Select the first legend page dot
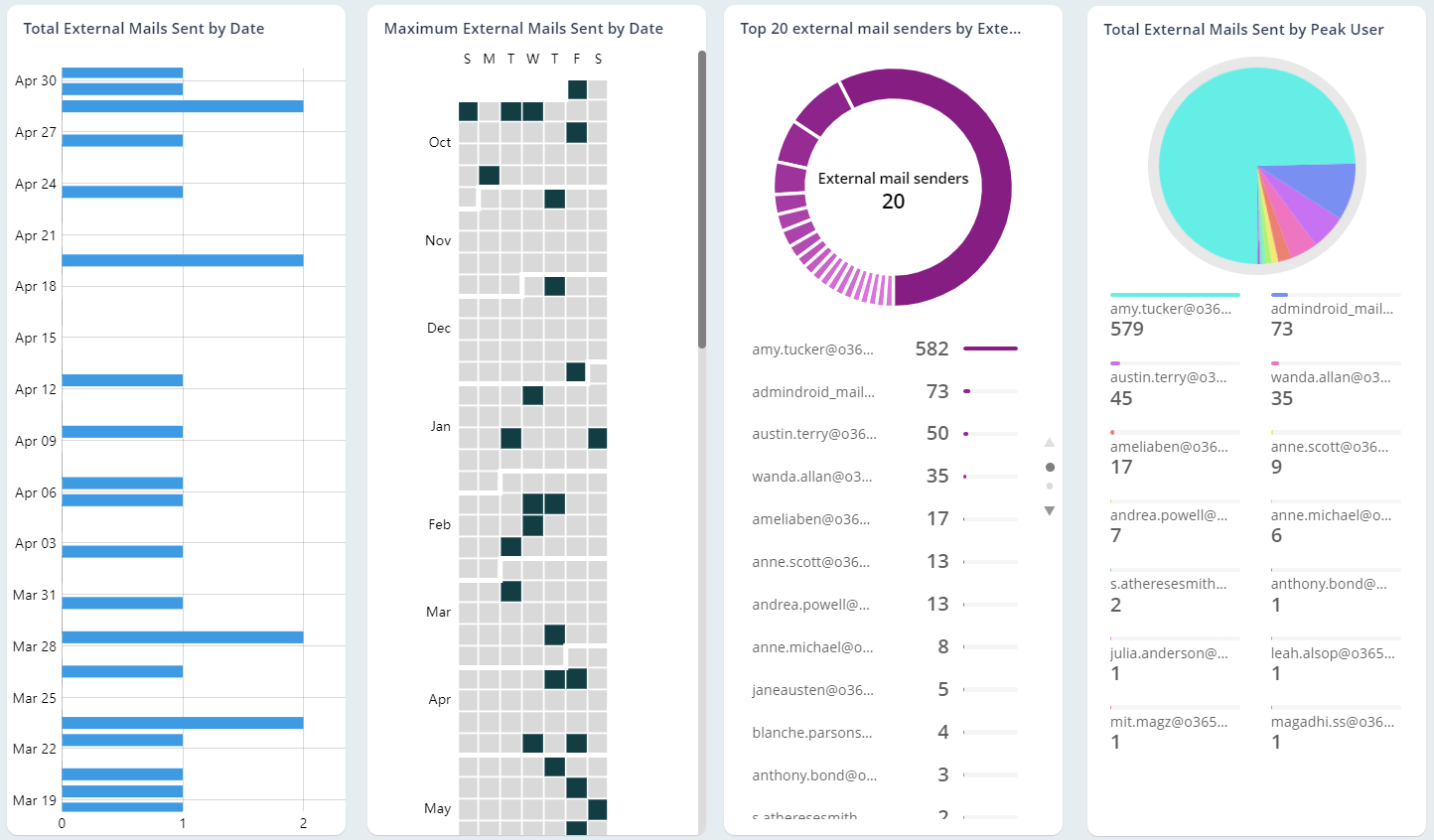This screenshot has width=1434, height=840. (x=1050, y=467)
